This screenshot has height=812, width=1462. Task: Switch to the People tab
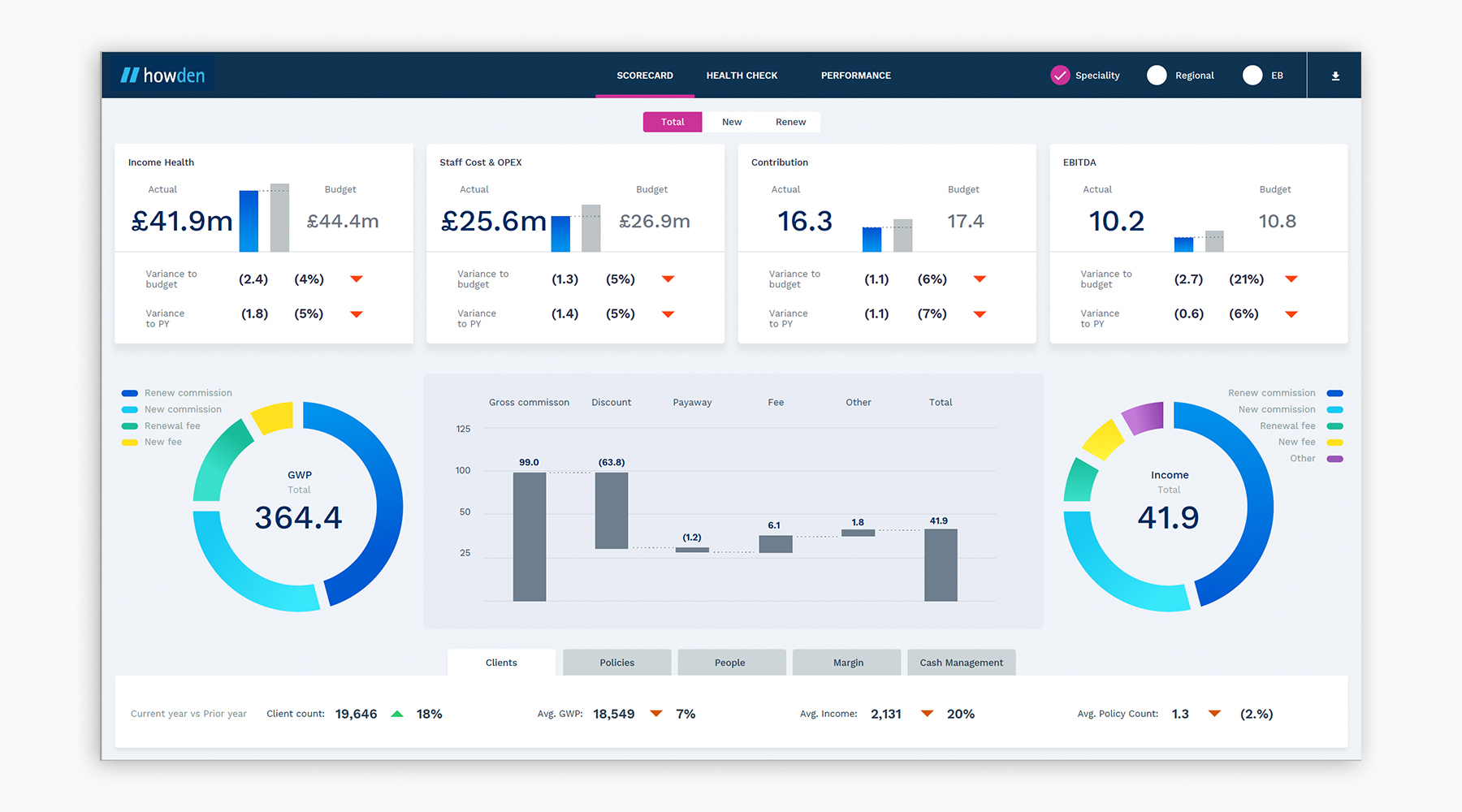(730, 663)
